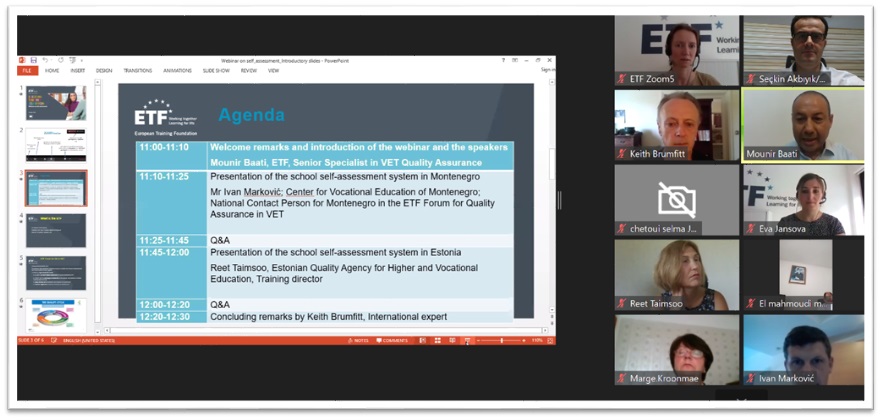Image resolution: width=881 pixels, height=420 pixels.
Task: Open the TRANSITIONS ribbon tab
Action: 138,71
